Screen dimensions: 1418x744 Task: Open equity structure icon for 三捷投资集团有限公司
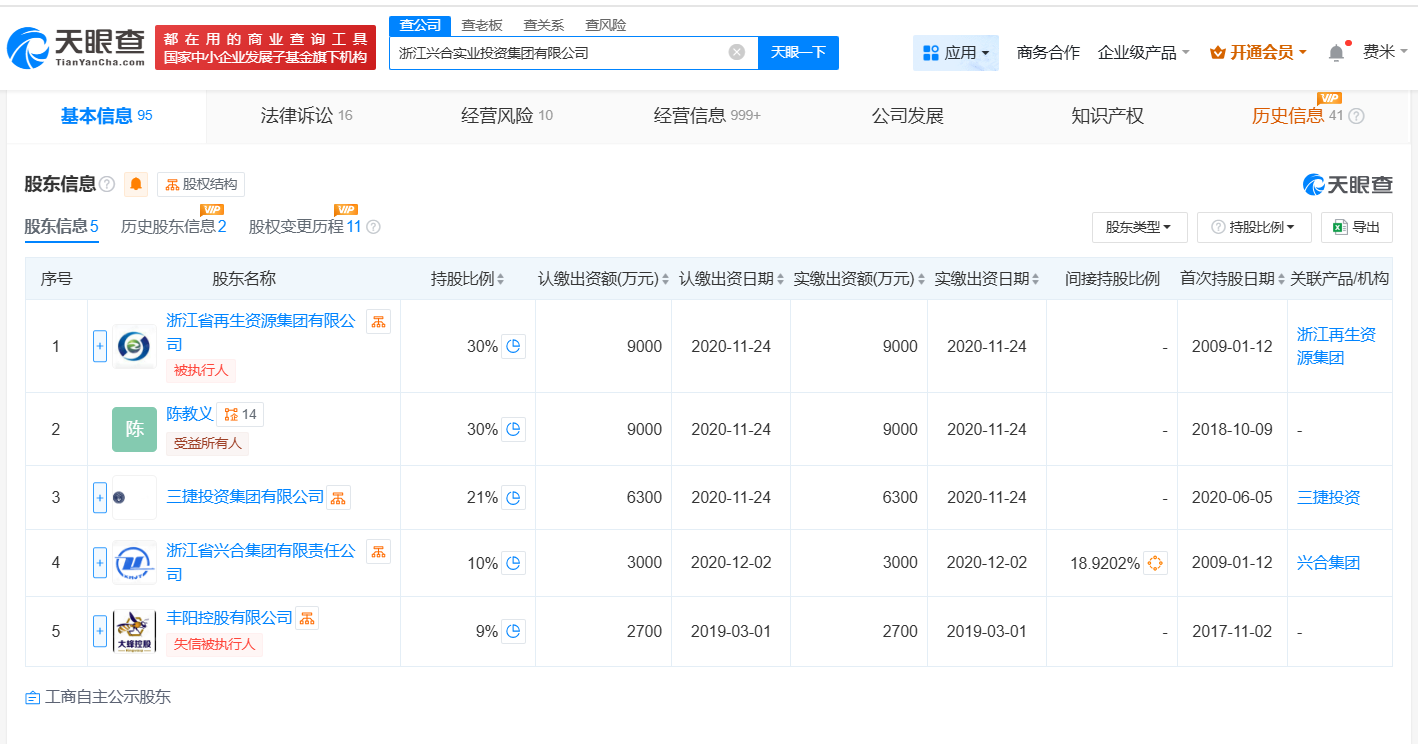[338, 497]
